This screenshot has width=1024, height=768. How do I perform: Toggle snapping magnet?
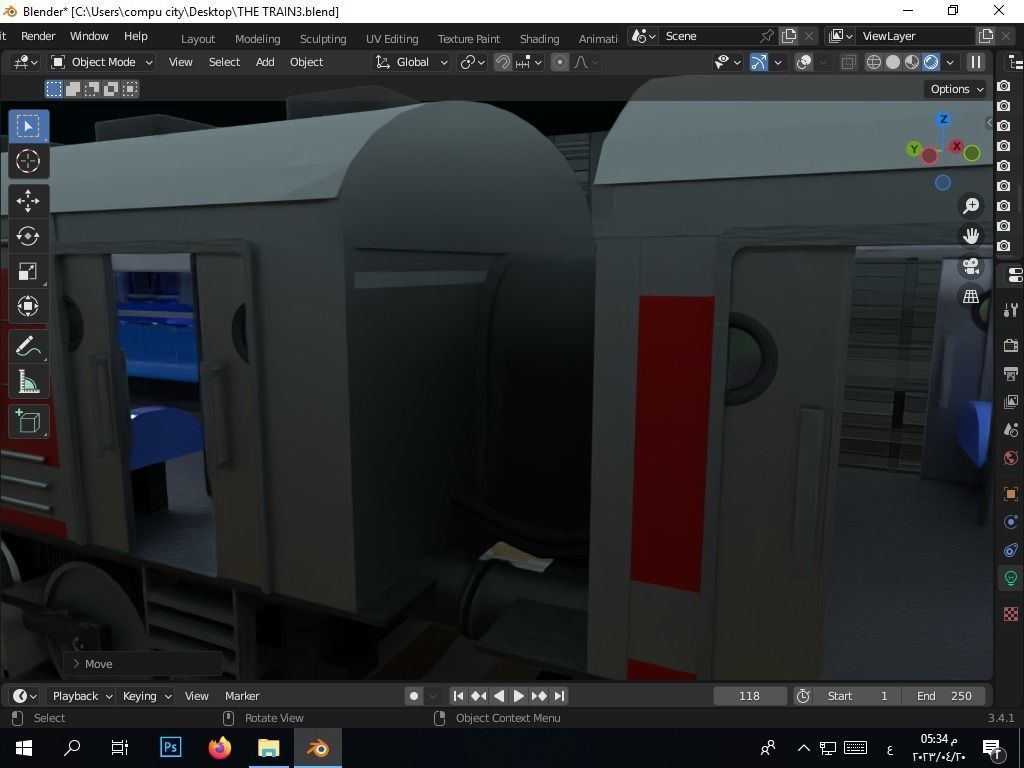coord(502,62)
